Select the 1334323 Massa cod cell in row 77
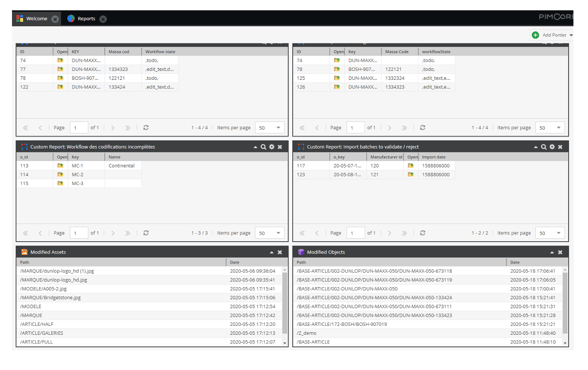 123,69
